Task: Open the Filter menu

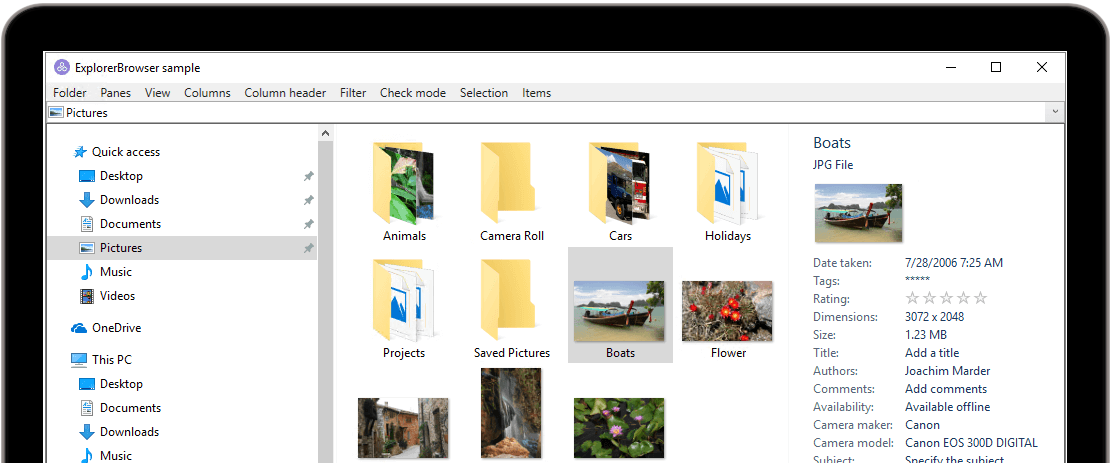Action: (x=353, y=93)
